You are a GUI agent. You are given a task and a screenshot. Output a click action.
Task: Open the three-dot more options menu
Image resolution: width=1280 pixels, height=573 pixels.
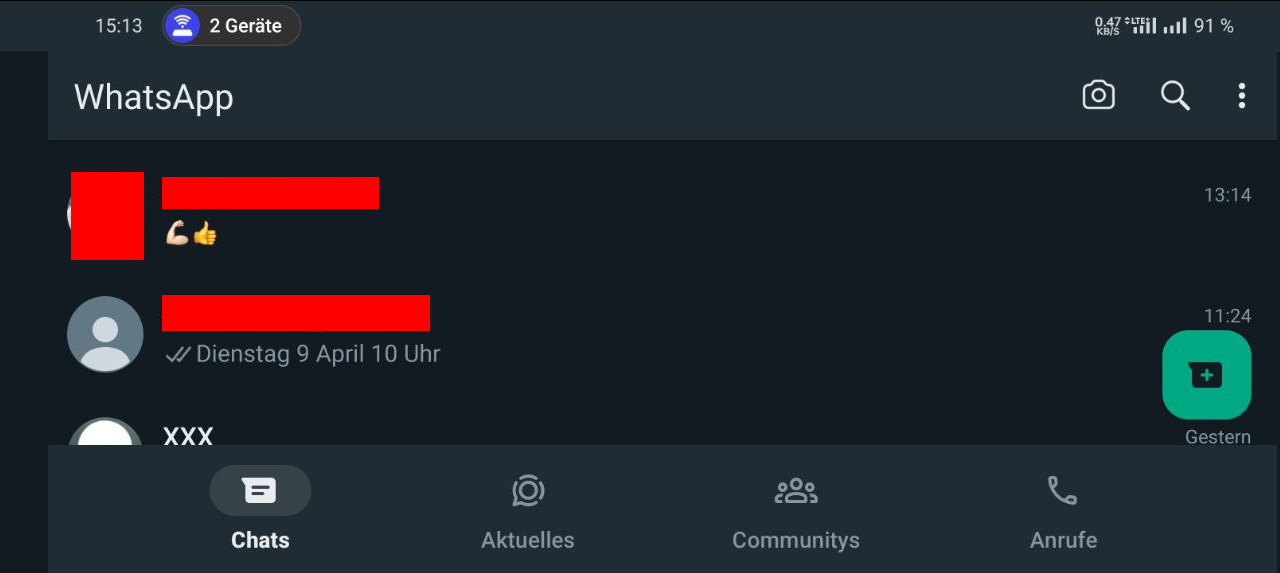[1241, 96]
